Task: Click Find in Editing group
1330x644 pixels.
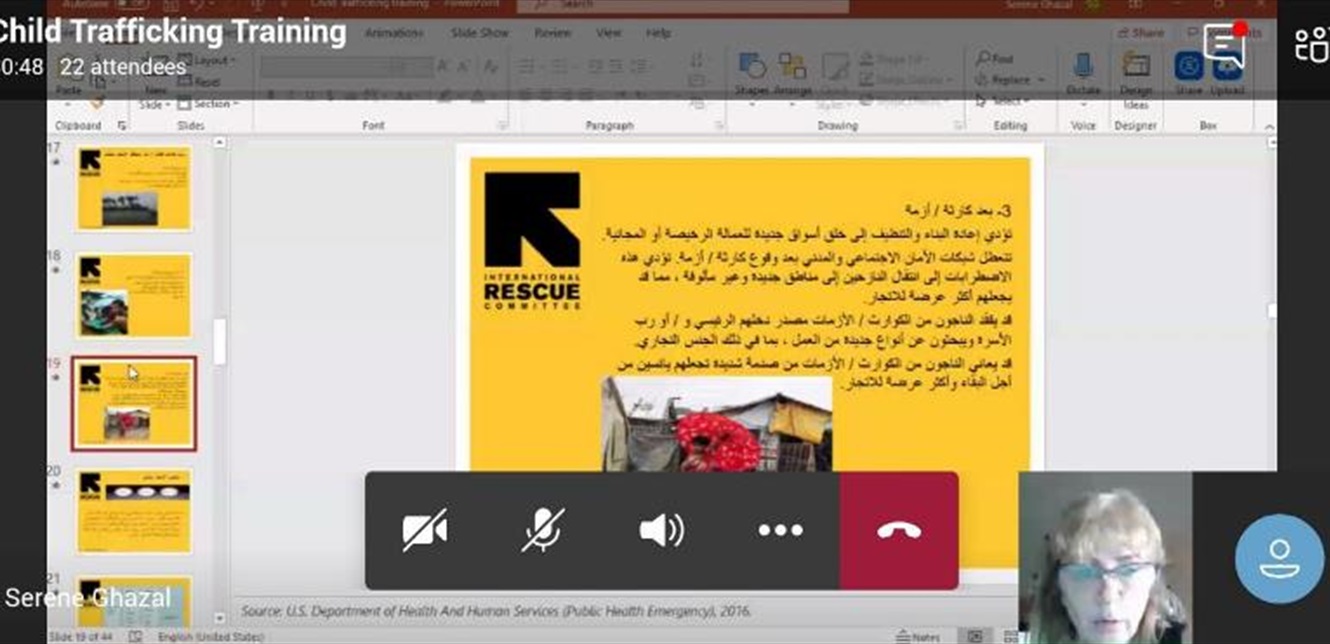Action: click(995, 59)
